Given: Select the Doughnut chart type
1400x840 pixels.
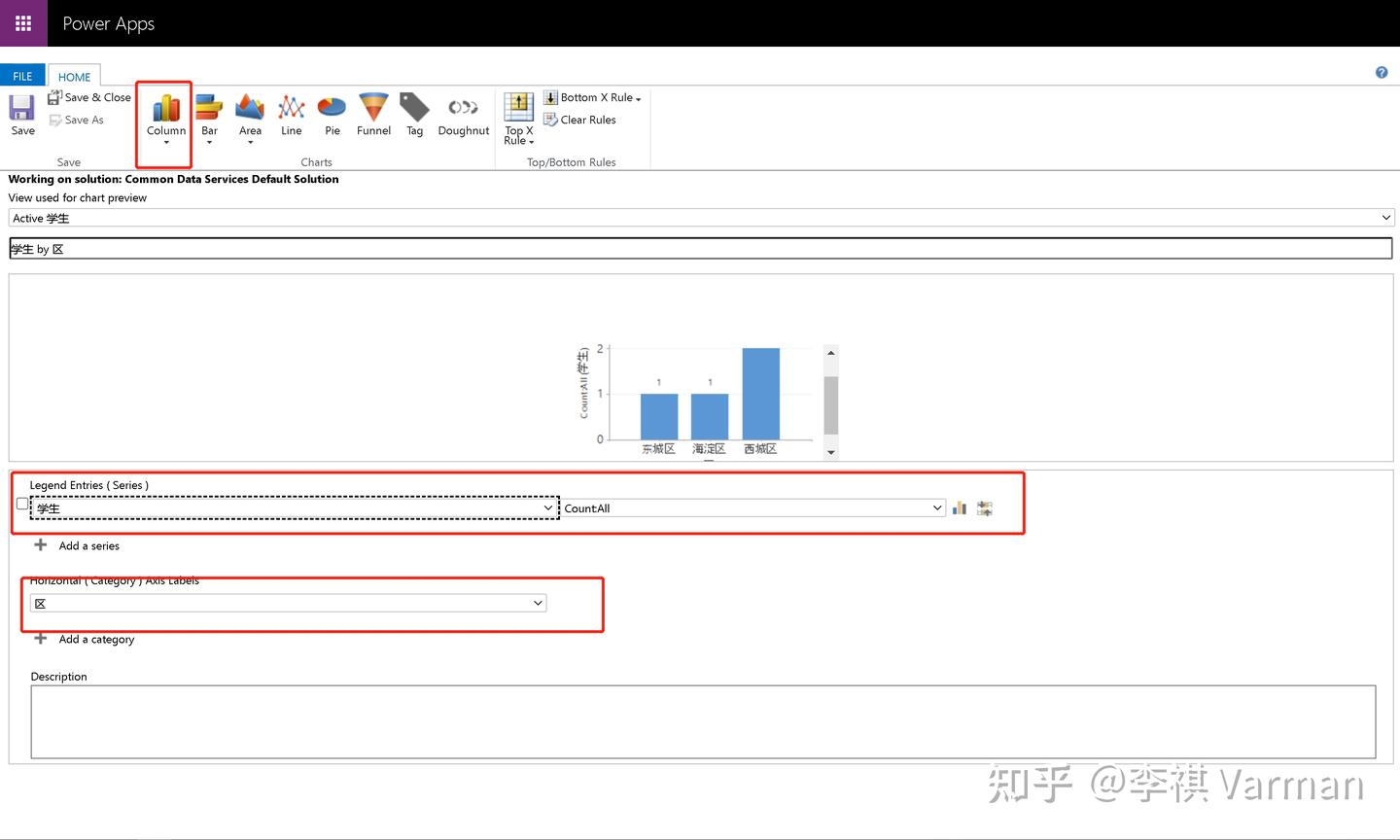Looking at the screenshot, I should coord(464,115).
